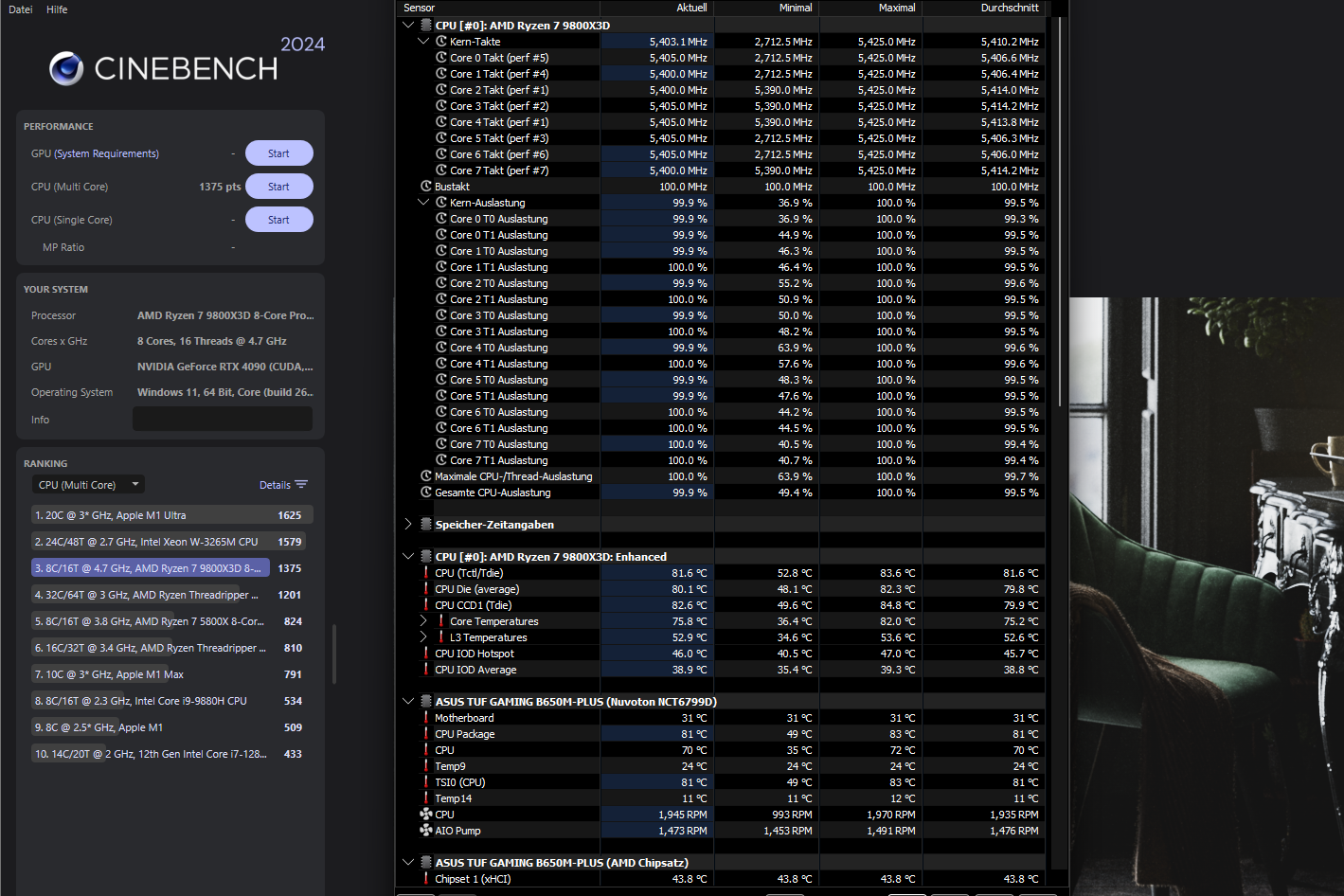Click the thermometer icon of CPU IOD Hotspot
The image size is (1344, 896).
pos(426,654)
